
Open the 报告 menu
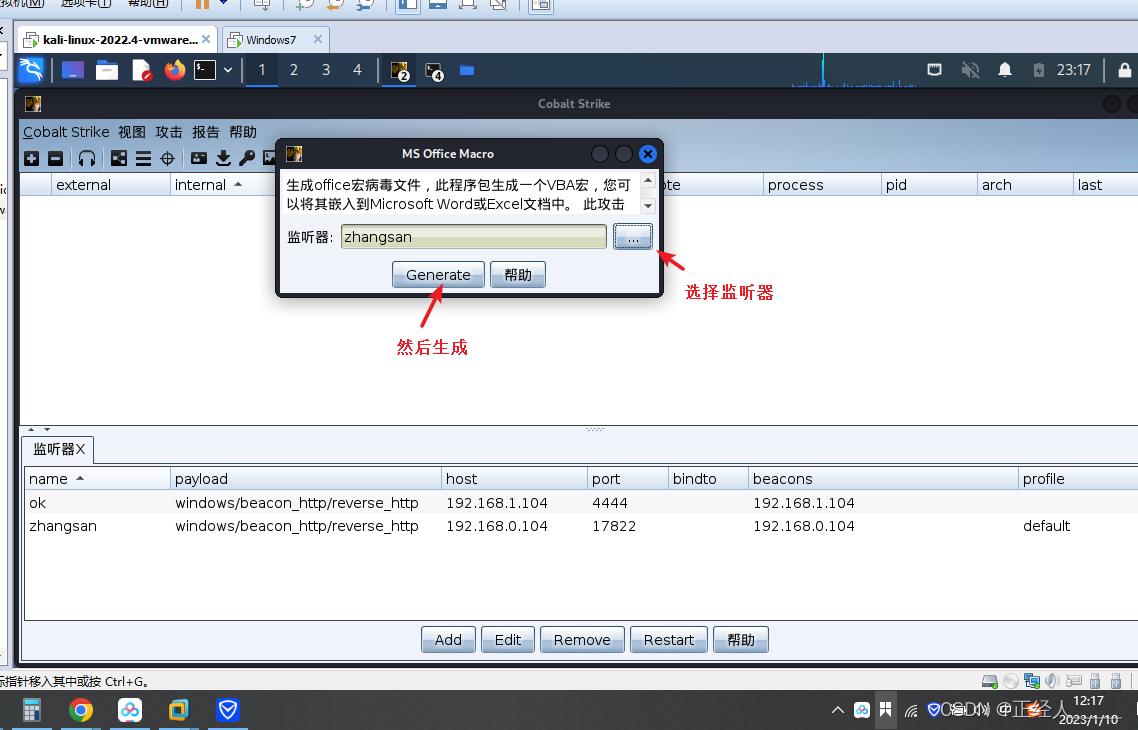point(205,132)
